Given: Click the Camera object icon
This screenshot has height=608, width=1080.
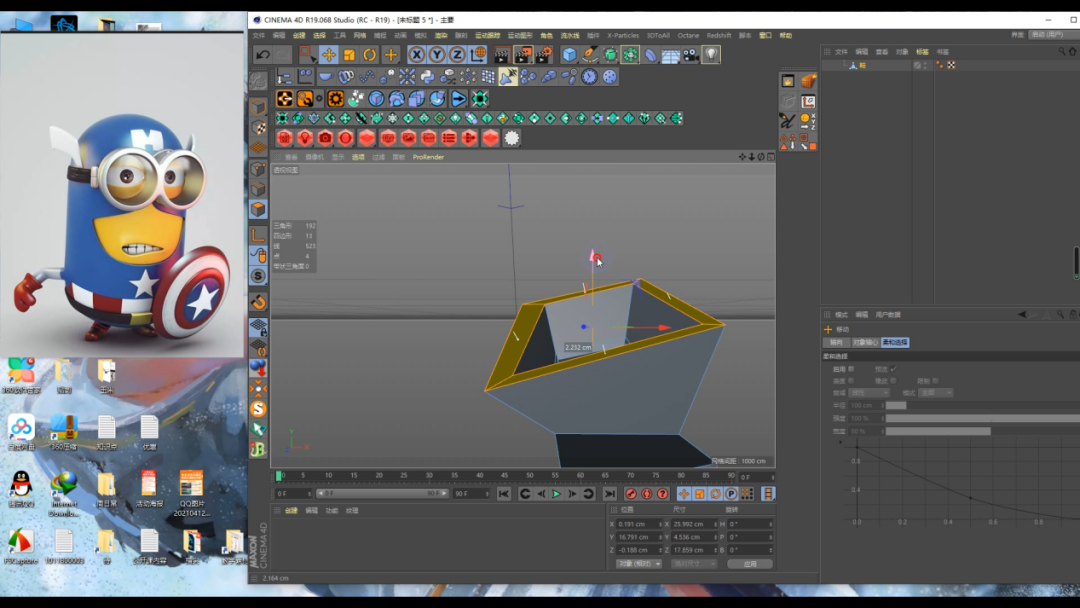Looking at the screenshot, I should point(691,54).
